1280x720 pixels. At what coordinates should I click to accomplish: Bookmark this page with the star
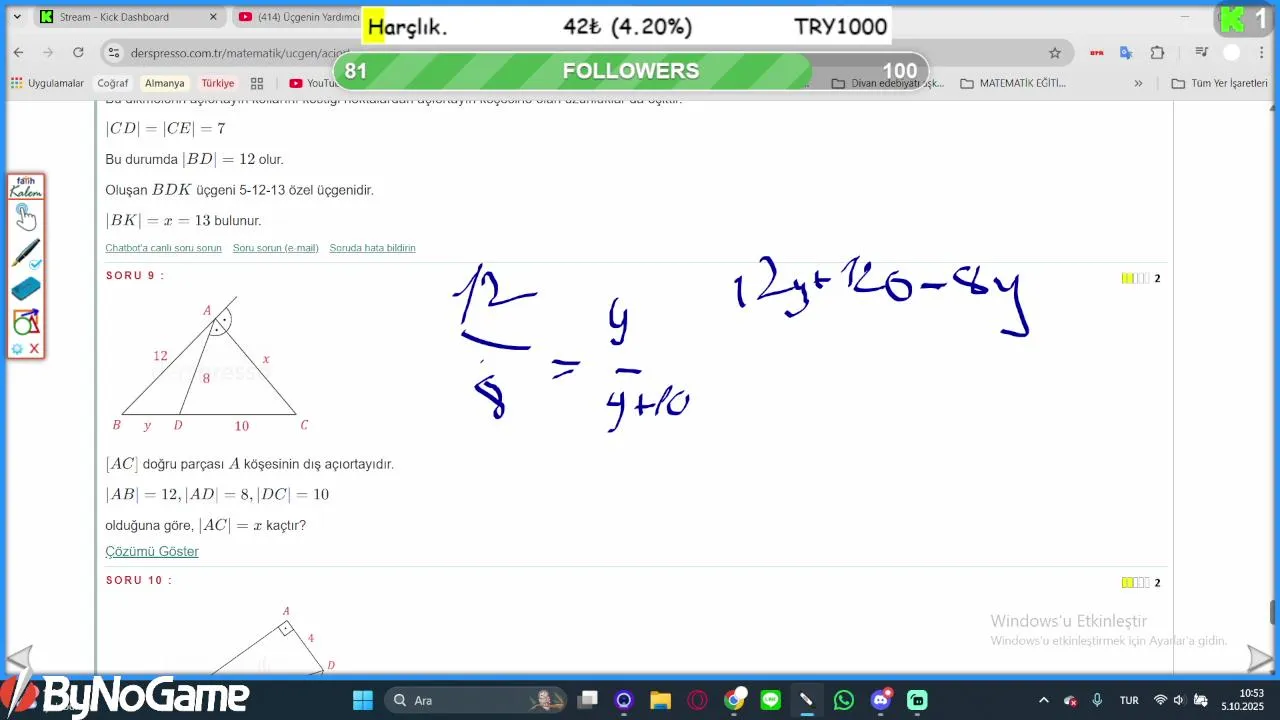coord(1055,52)
